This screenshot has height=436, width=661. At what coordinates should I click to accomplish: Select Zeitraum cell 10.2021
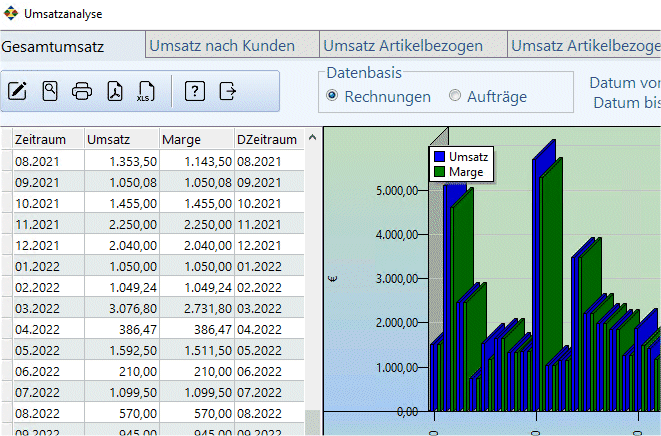48,203
